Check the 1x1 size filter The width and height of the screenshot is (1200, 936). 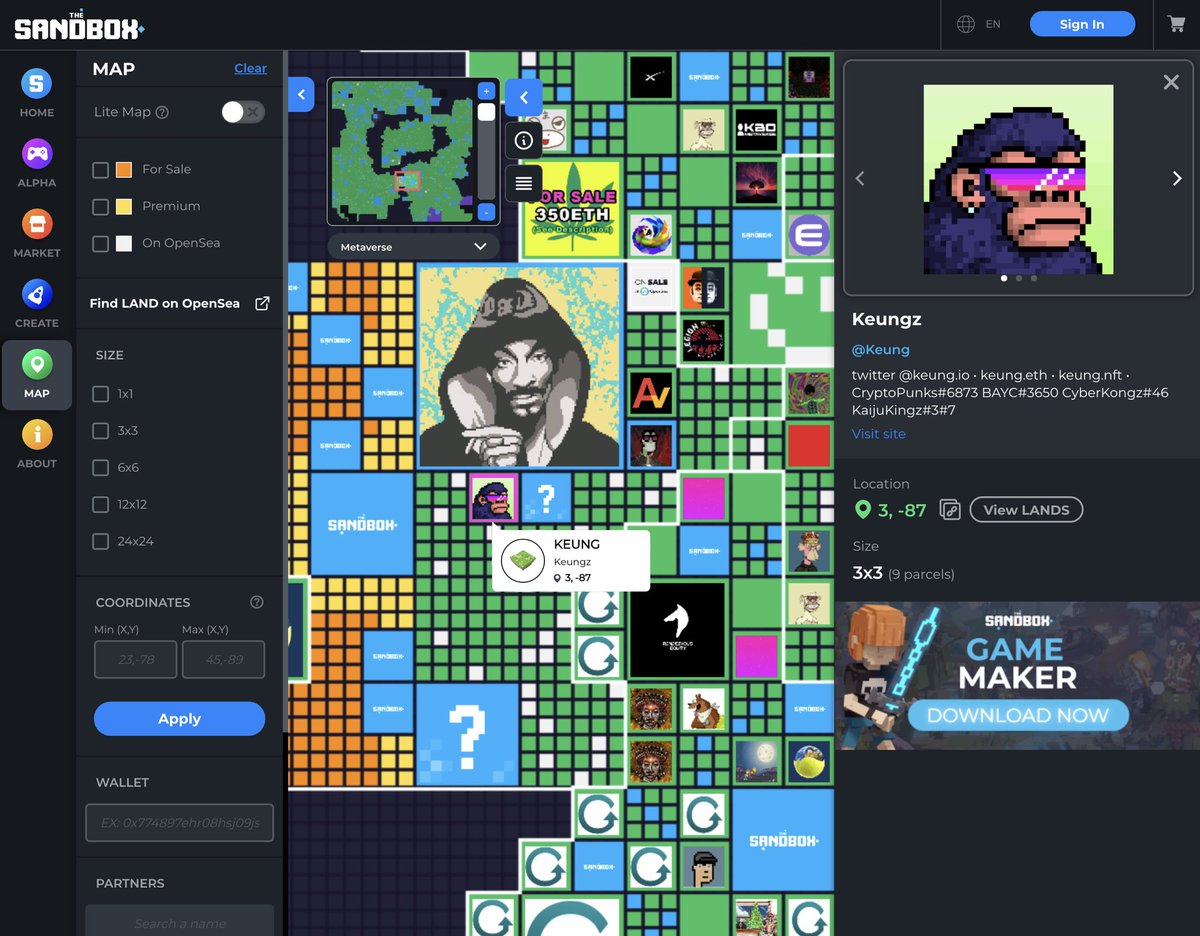pyautogui.click(x=100, y=394)
